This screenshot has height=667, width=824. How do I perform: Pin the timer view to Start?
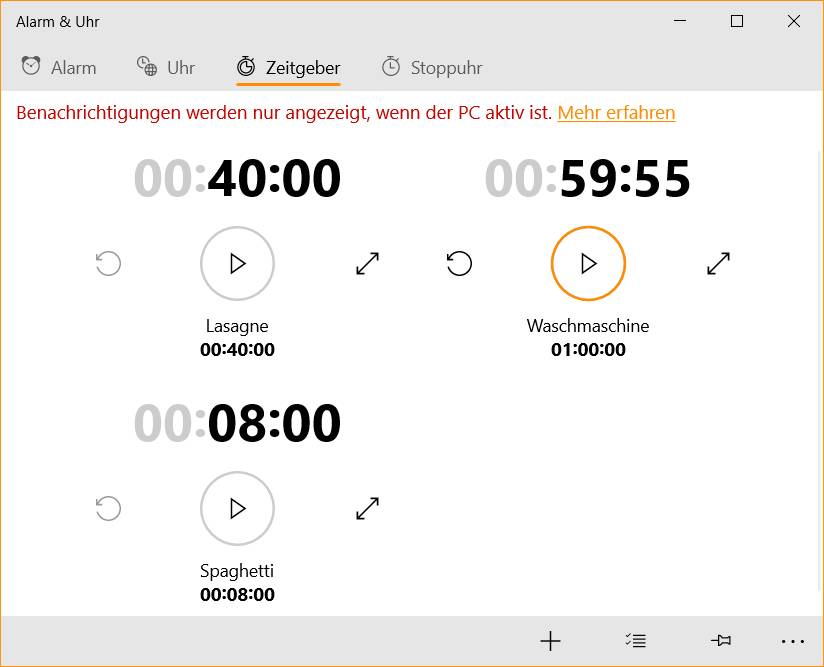(720, 641)
